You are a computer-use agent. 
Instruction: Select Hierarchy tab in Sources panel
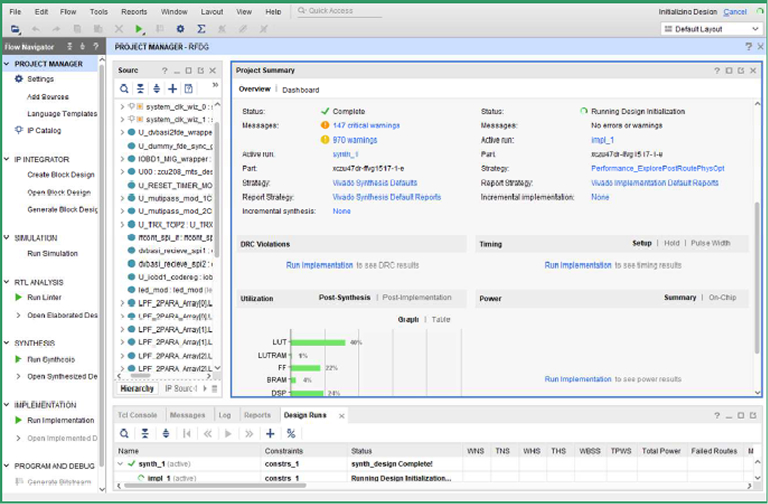coord(137,388)
